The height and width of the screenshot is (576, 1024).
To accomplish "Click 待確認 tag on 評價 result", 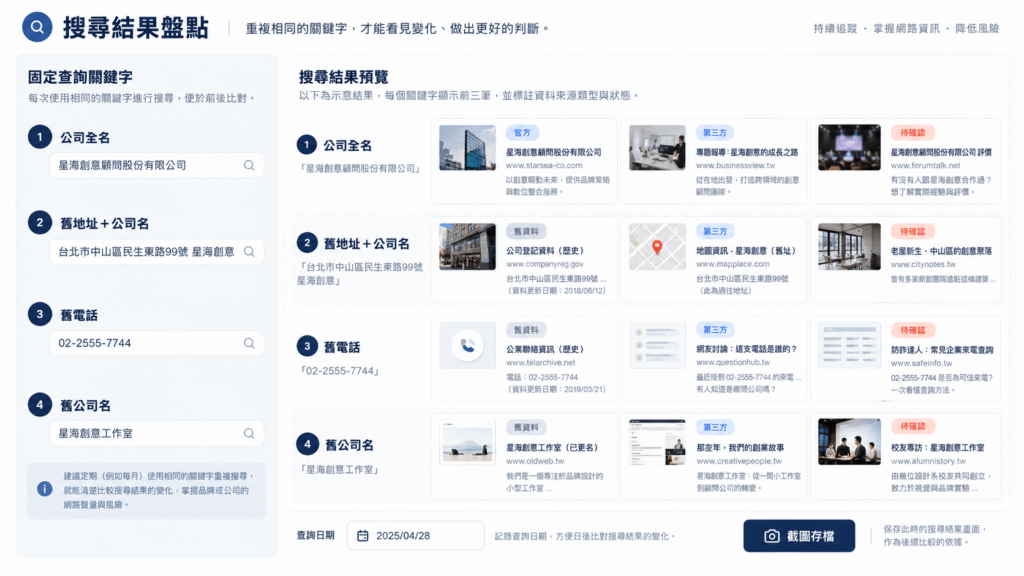I will (912, 133).
